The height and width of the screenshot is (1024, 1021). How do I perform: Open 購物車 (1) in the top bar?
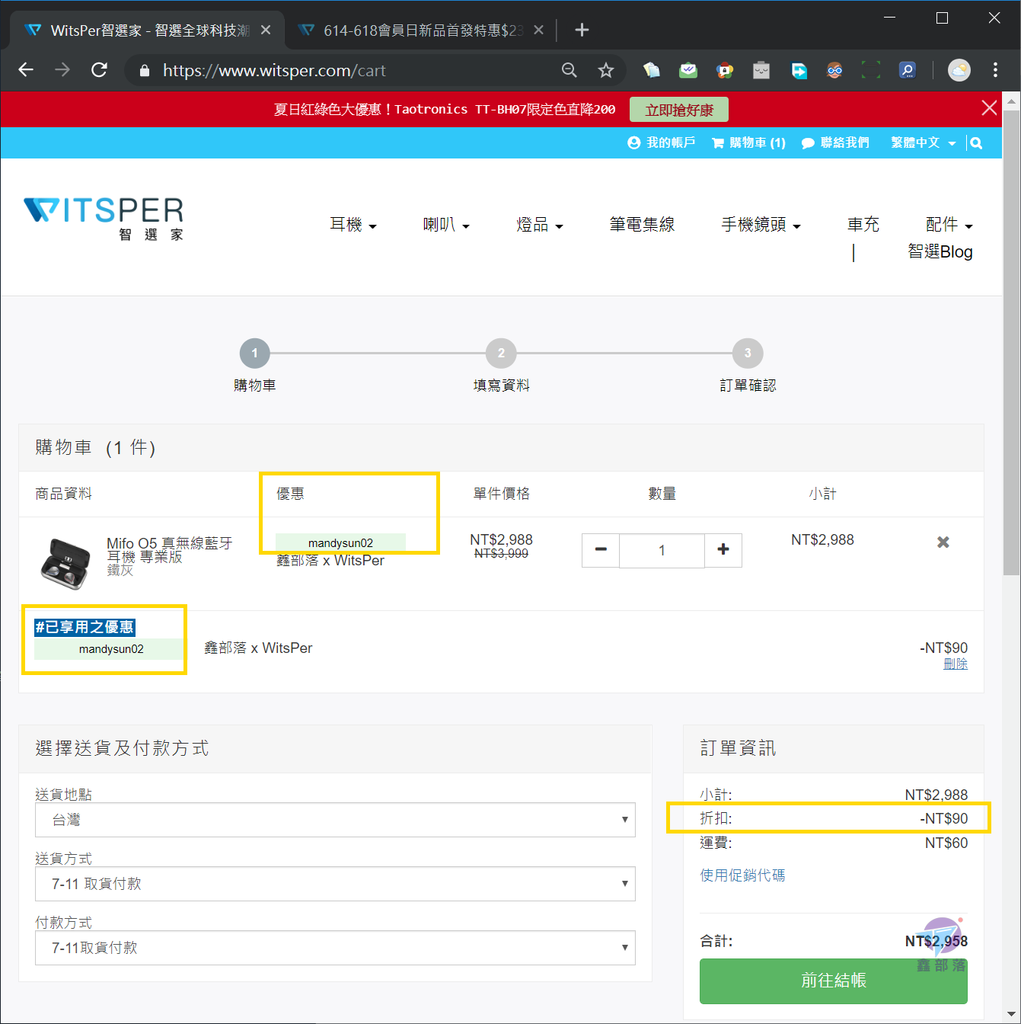tap(749, 143)
